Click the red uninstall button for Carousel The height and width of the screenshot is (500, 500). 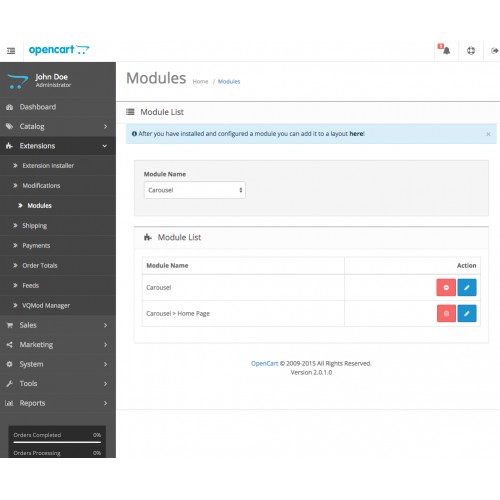tap(446, 287)
